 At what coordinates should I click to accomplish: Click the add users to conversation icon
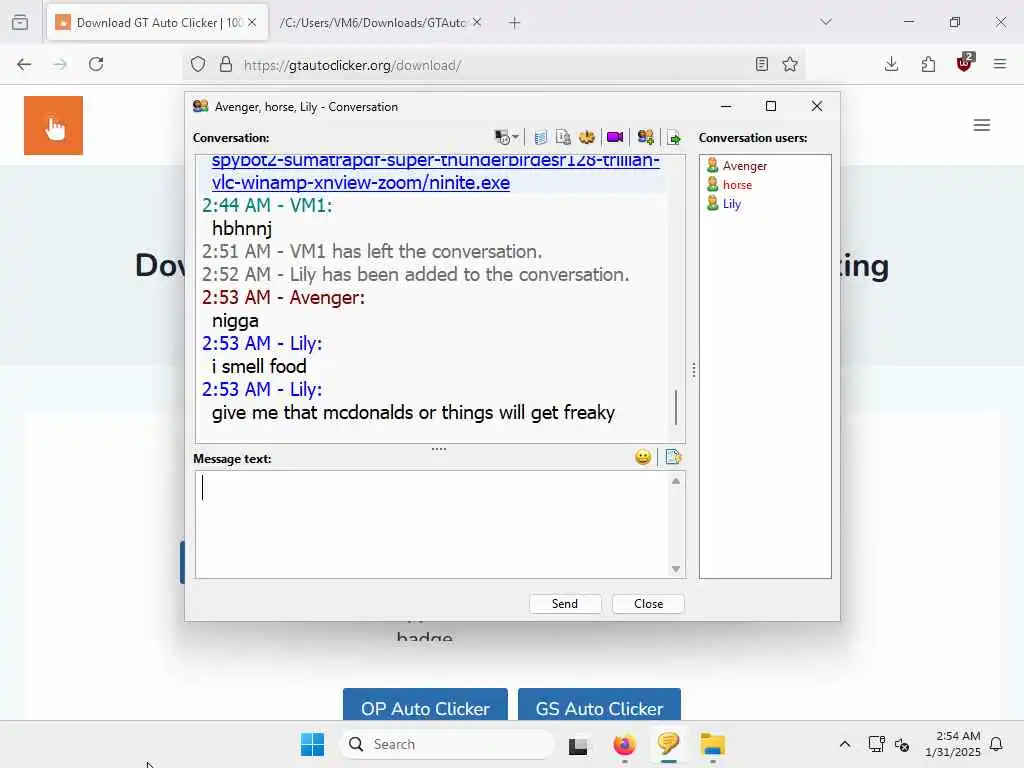tap(645, 137)
